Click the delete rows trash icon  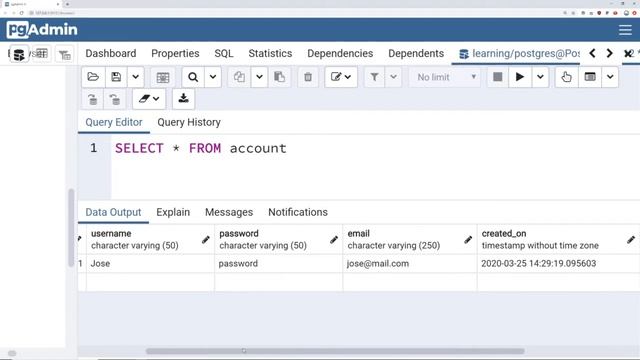coord(308,77)
